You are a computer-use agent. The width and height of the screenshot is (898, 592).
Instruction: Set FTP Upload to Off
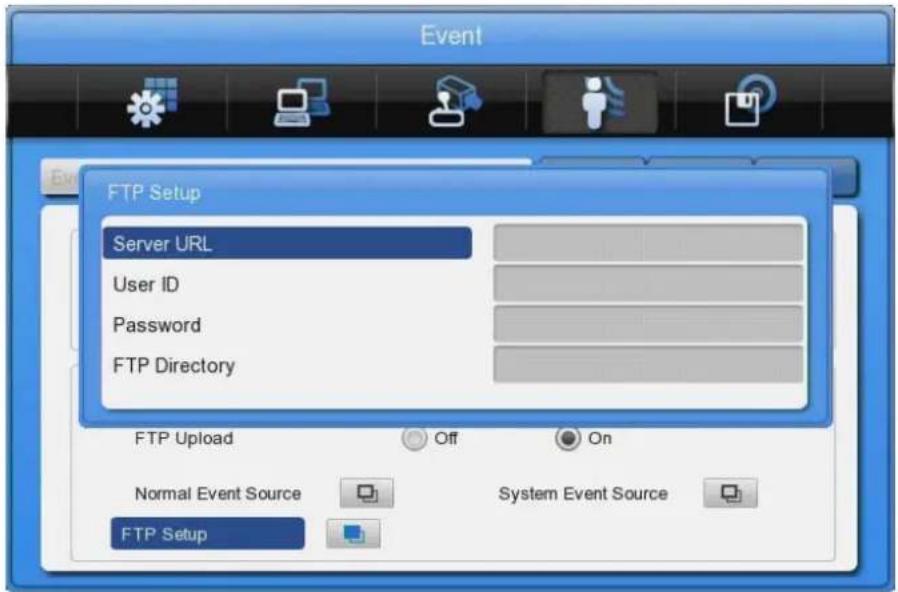[414, 439]
